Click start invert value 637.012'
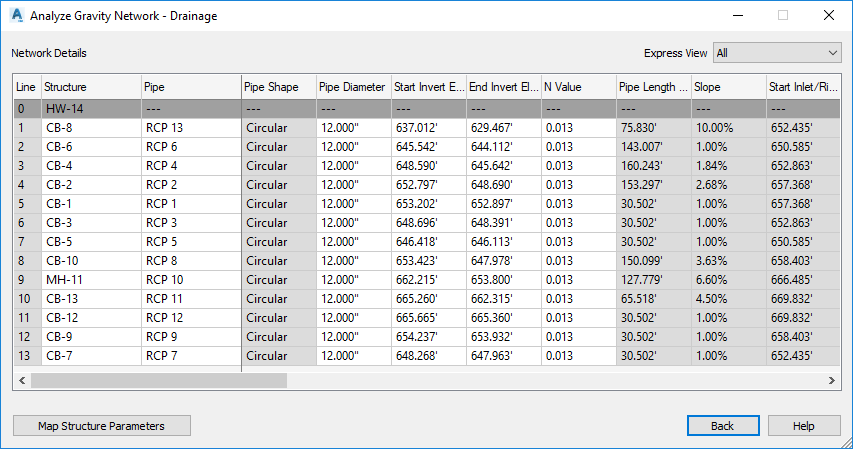The width and height of the screenshot is (853, 449). click(x=429, y=128)
